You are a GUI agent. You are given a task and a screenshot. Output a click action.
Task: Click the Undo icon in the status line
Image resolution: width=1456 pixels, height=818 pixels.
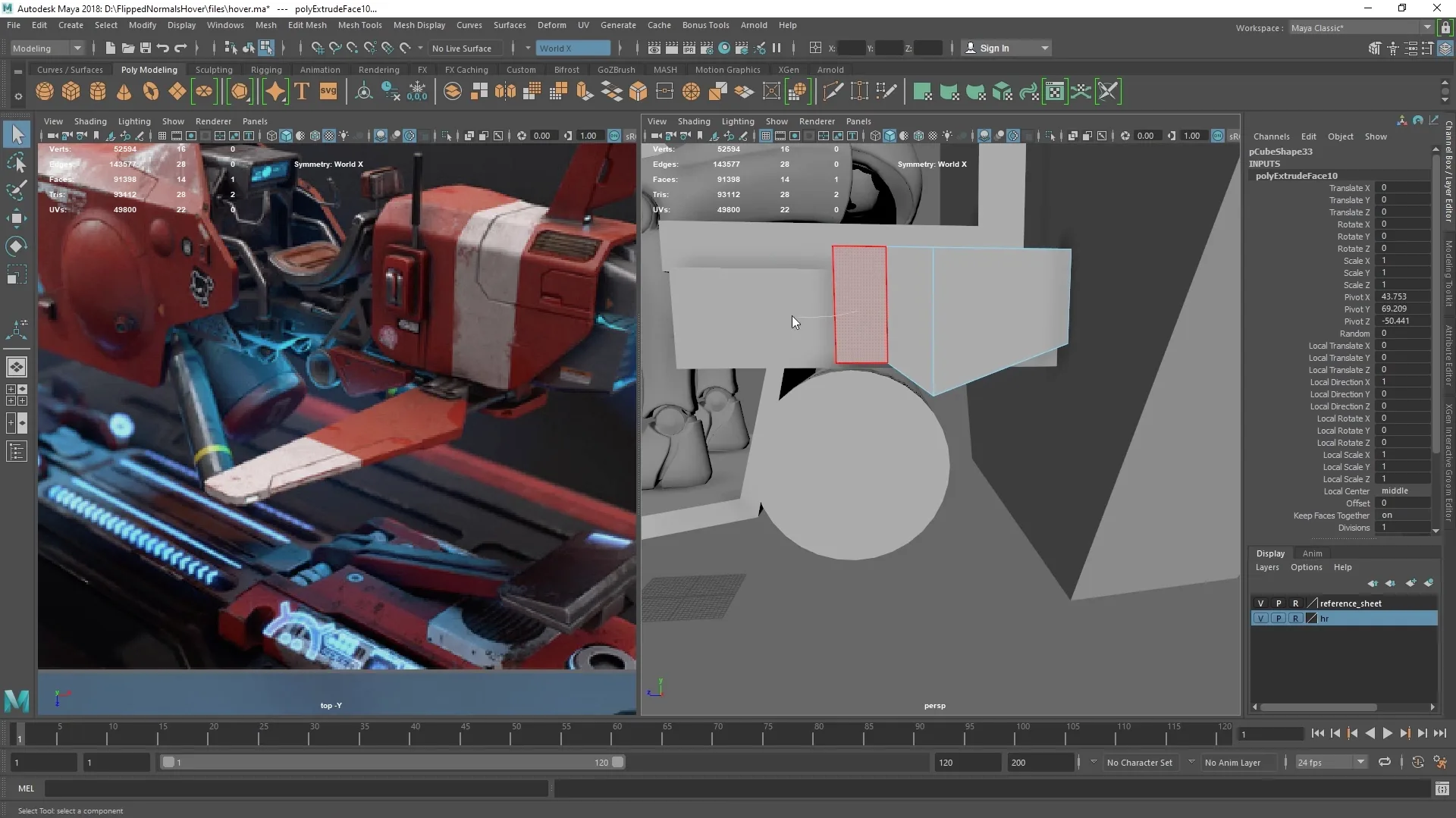click(162, 48)
